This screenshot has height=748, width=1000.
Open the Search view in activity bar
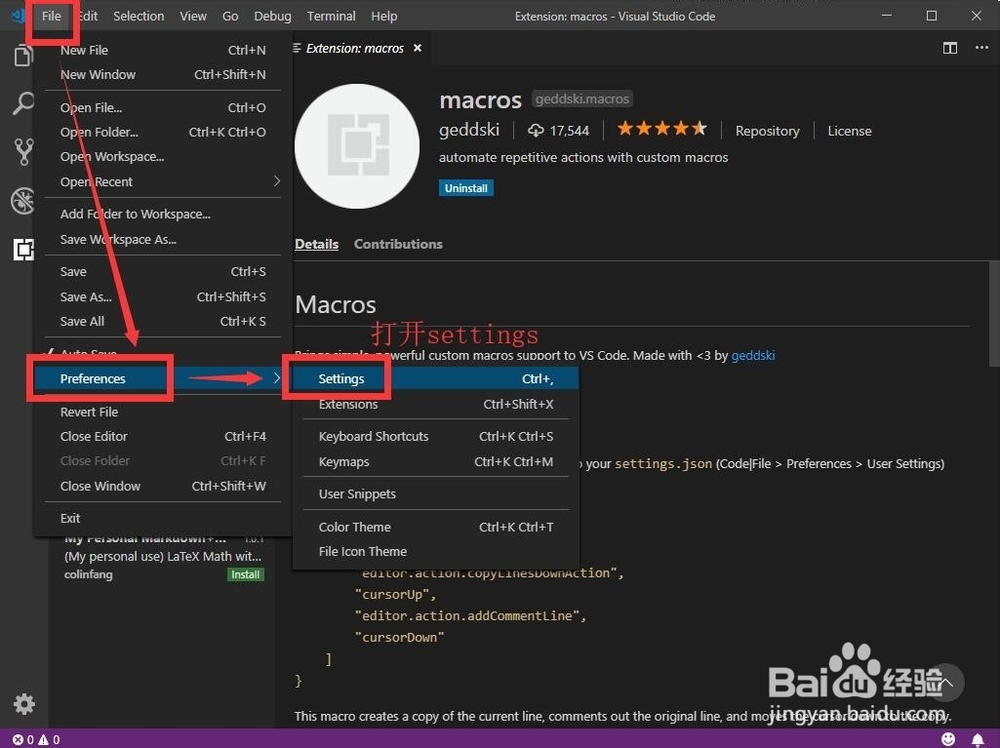pos(23,103)
